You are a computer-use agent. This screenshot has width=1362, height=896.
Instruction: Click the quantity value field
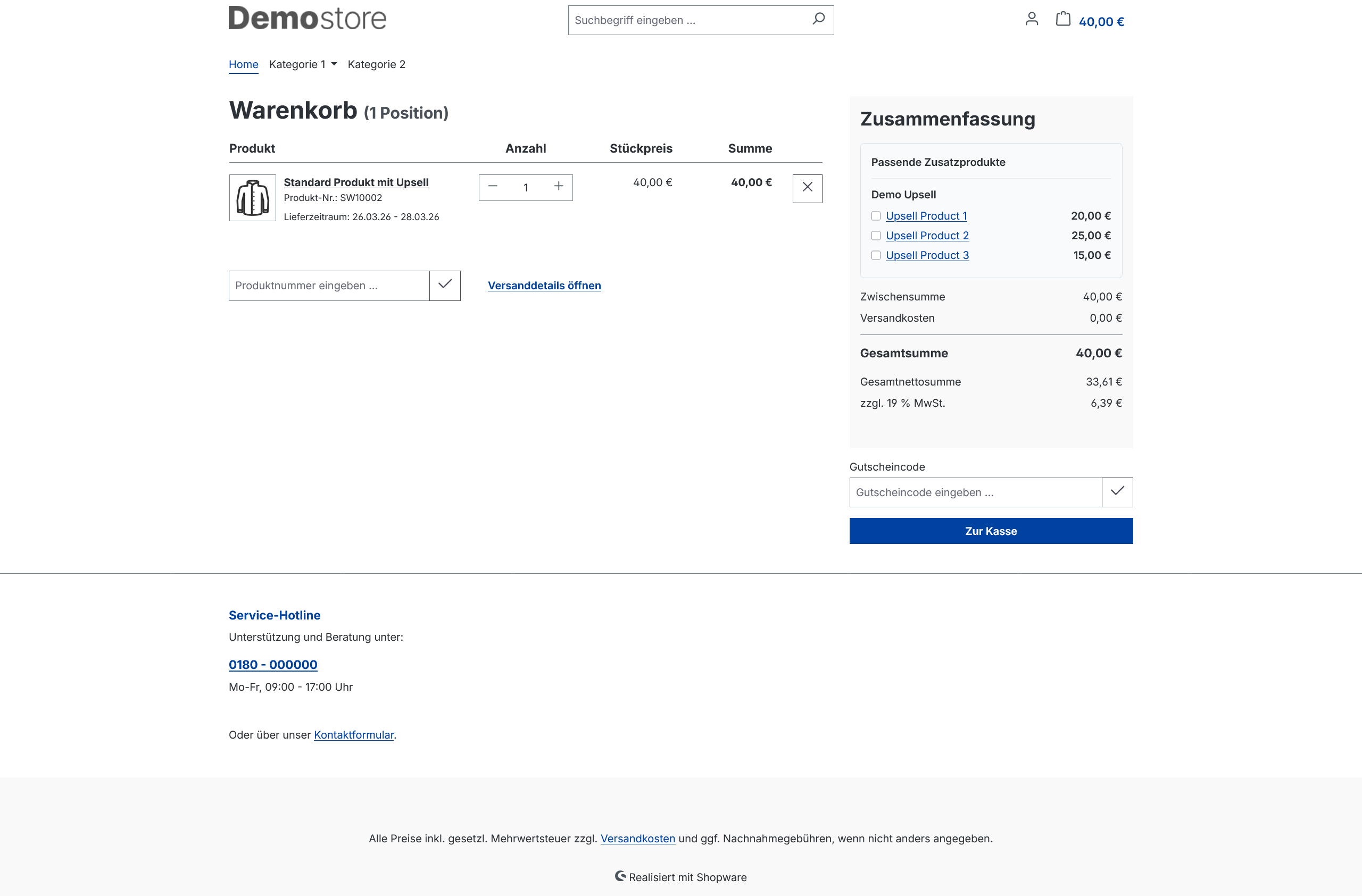point(525,187)
